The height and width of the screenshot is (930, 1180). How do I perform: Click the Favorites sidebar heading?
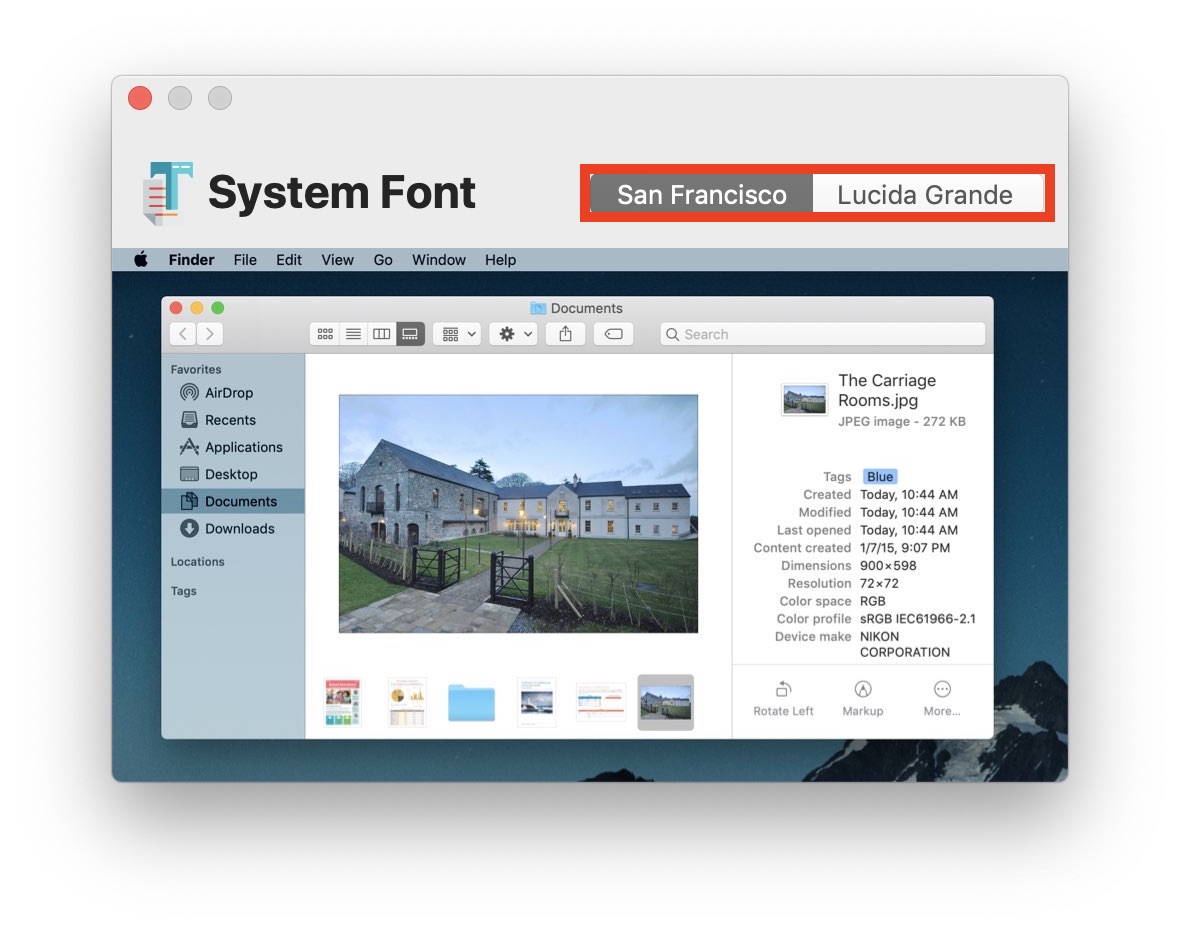point(196,369)
